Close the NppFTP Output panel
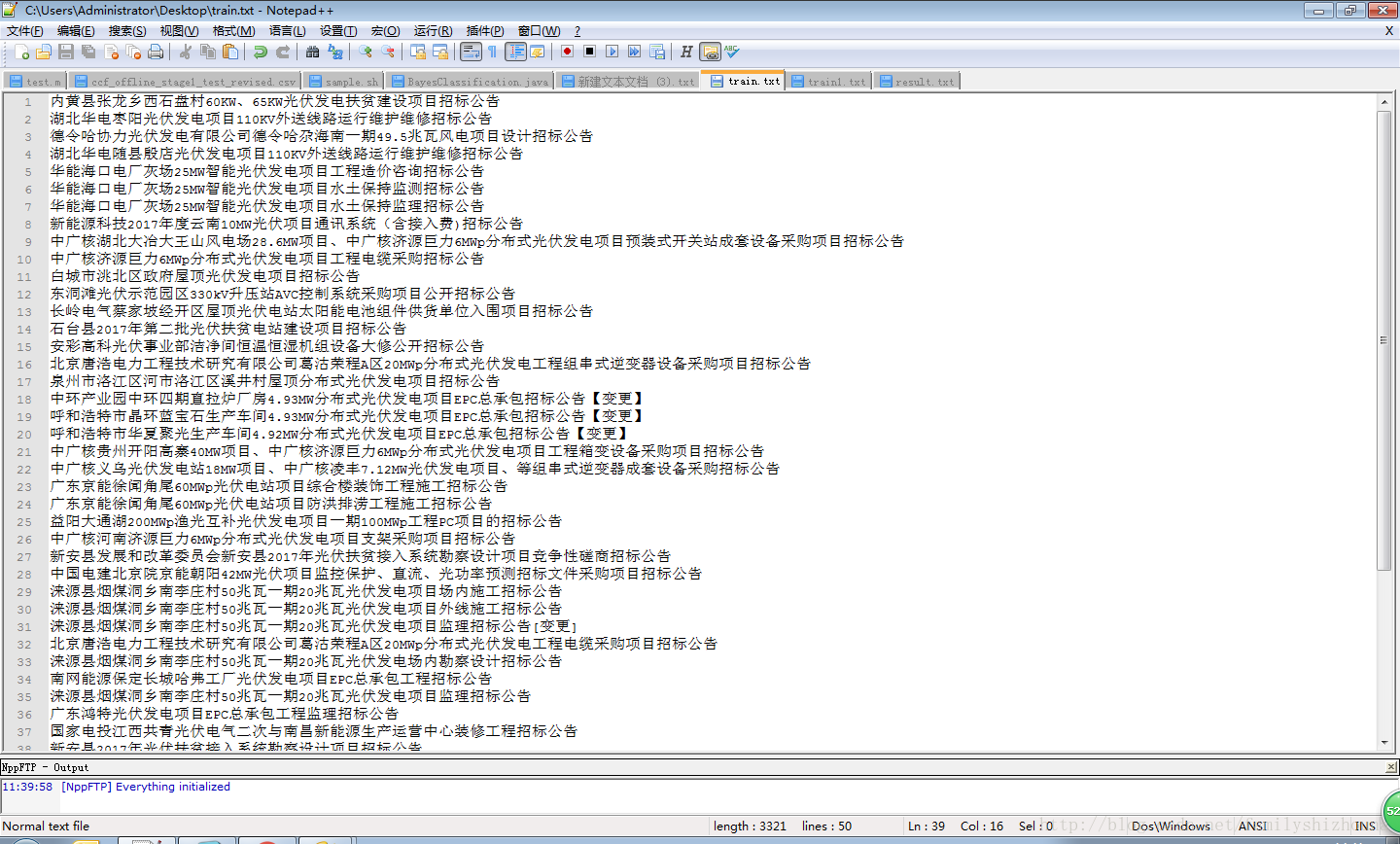The image size is (1400, 844). pos(1390,767)
